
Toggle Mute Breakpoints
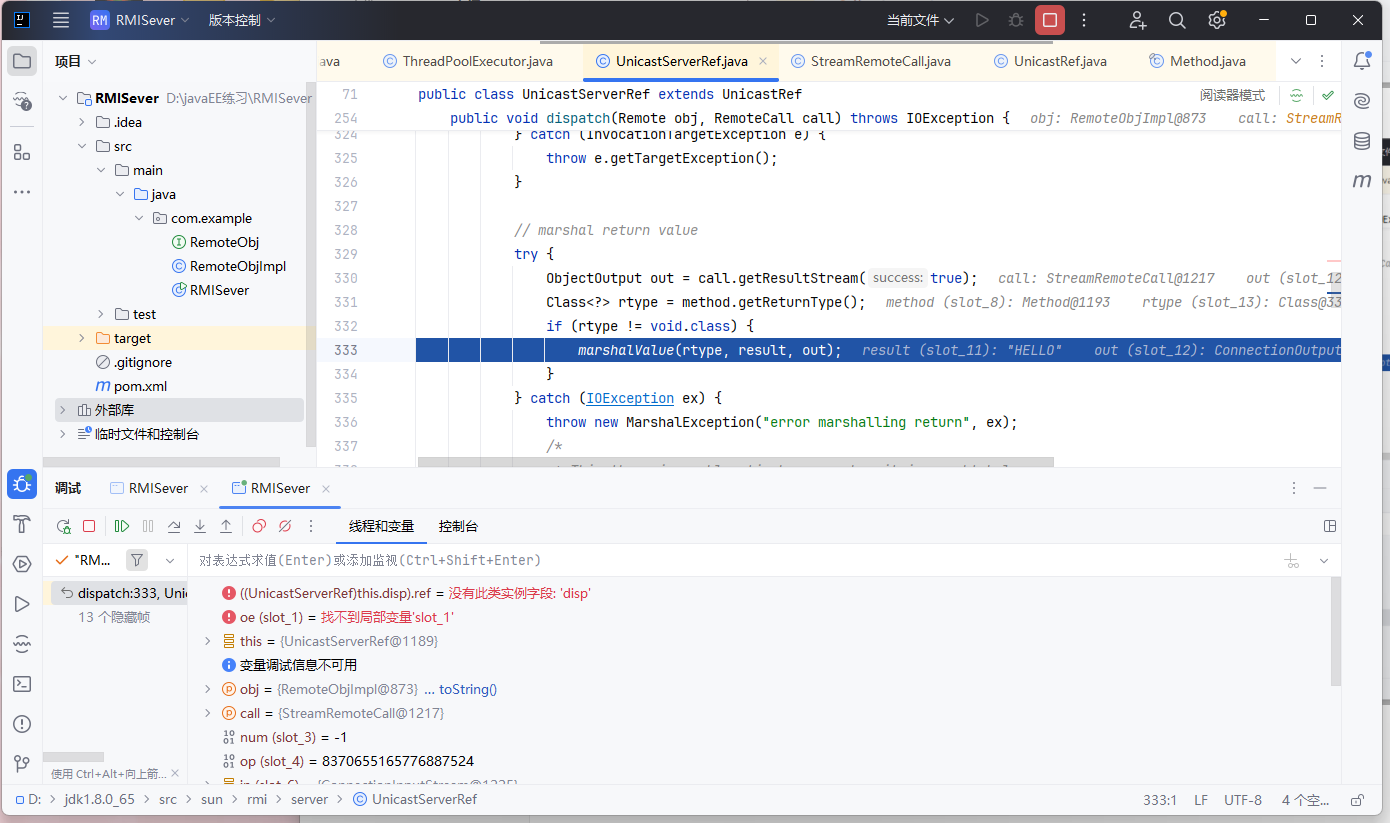point(285,526)
